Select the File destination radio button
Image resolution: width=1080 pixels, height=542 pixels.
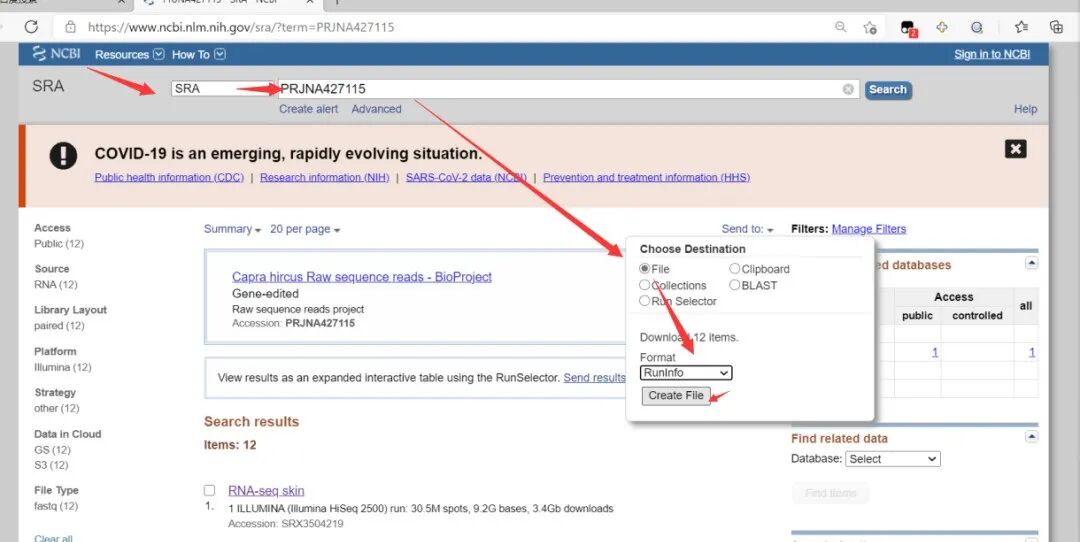(x=644, y=269)
